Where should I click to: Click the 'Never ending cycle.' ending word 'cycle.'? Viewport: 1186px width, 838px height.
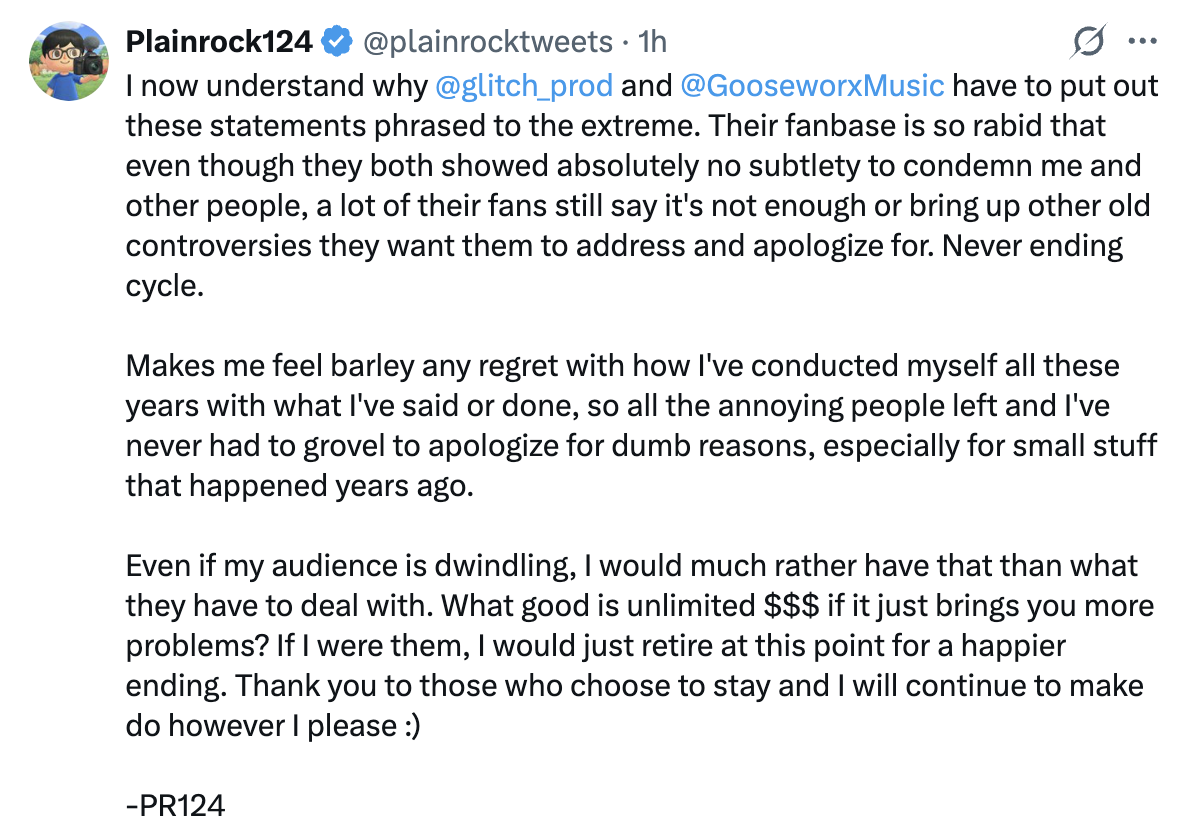165,287
